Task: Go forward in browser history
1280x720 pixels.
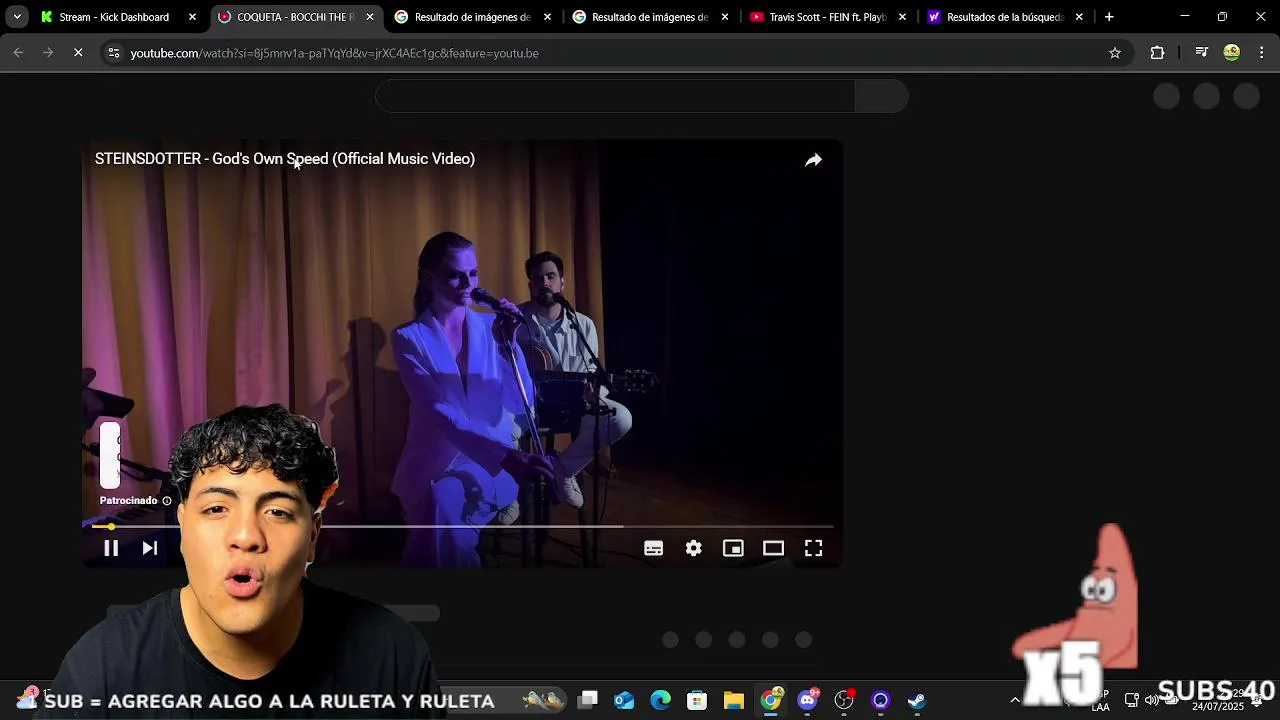Action: tap(48, 53)
